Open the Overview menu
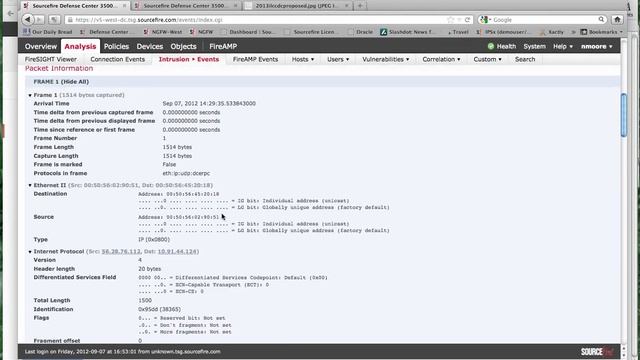640x360 pixels. tap(41, 47)
